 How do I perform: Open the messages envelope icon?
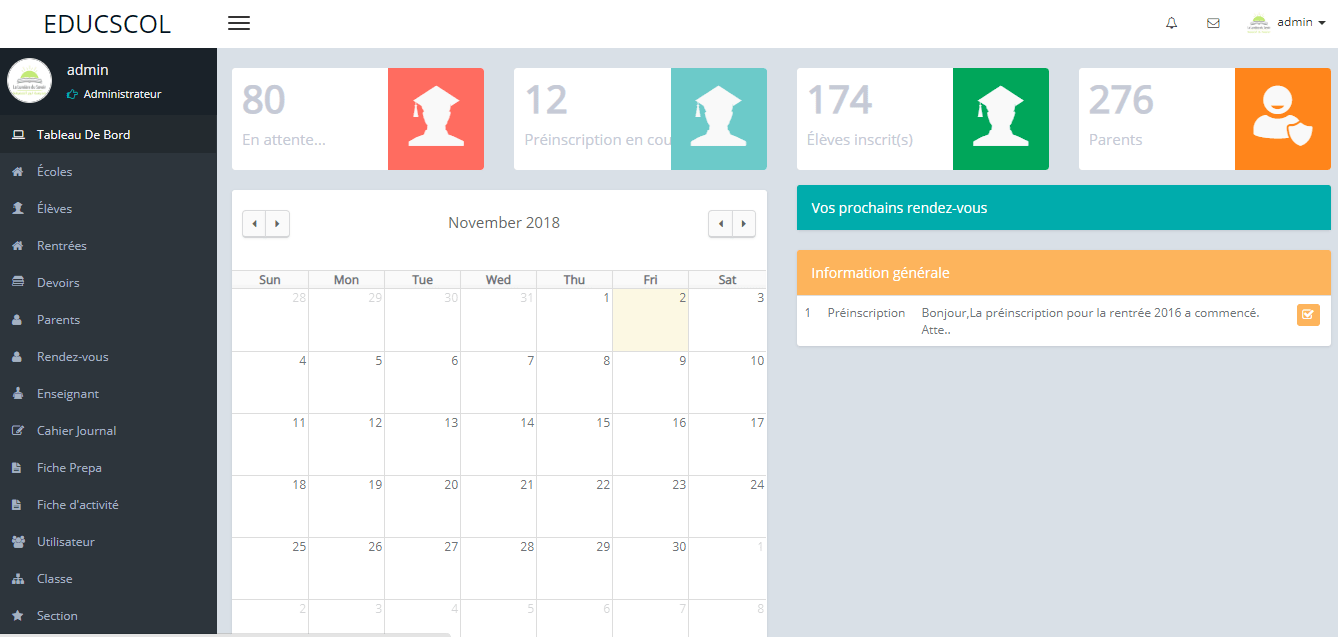1213,22
